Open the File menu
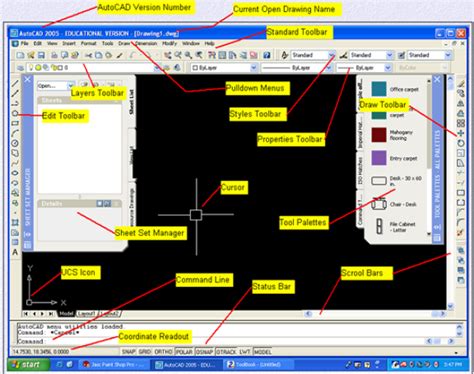Viewport: 474px width, 374px height. click(25, 43)
